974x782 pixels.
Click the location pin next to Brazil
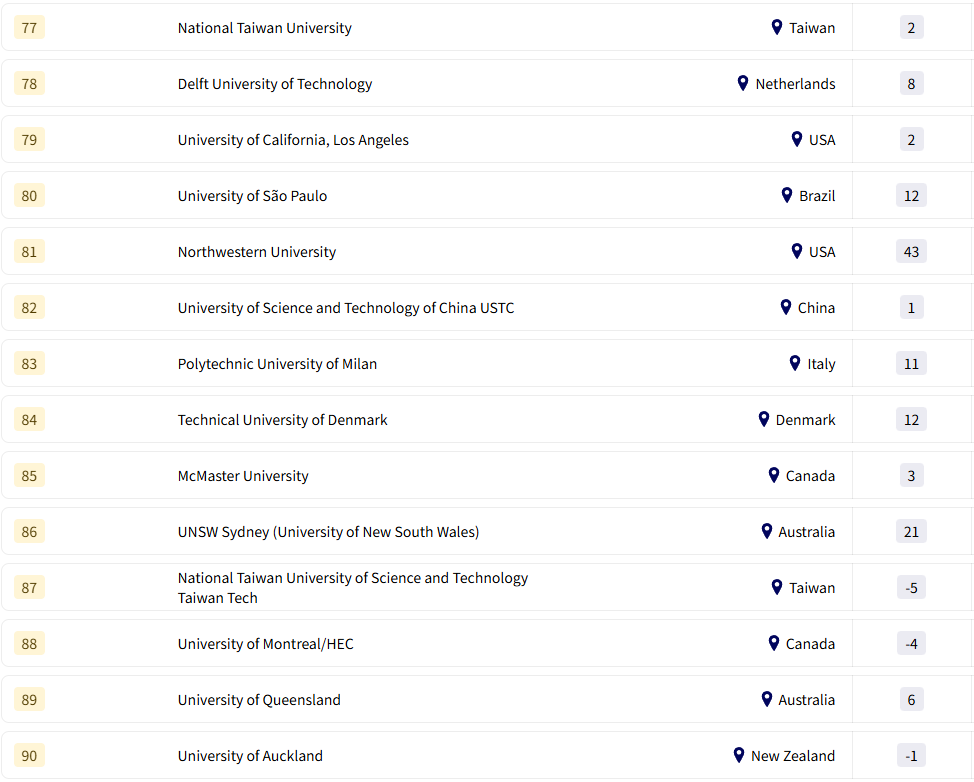point(787,195)
